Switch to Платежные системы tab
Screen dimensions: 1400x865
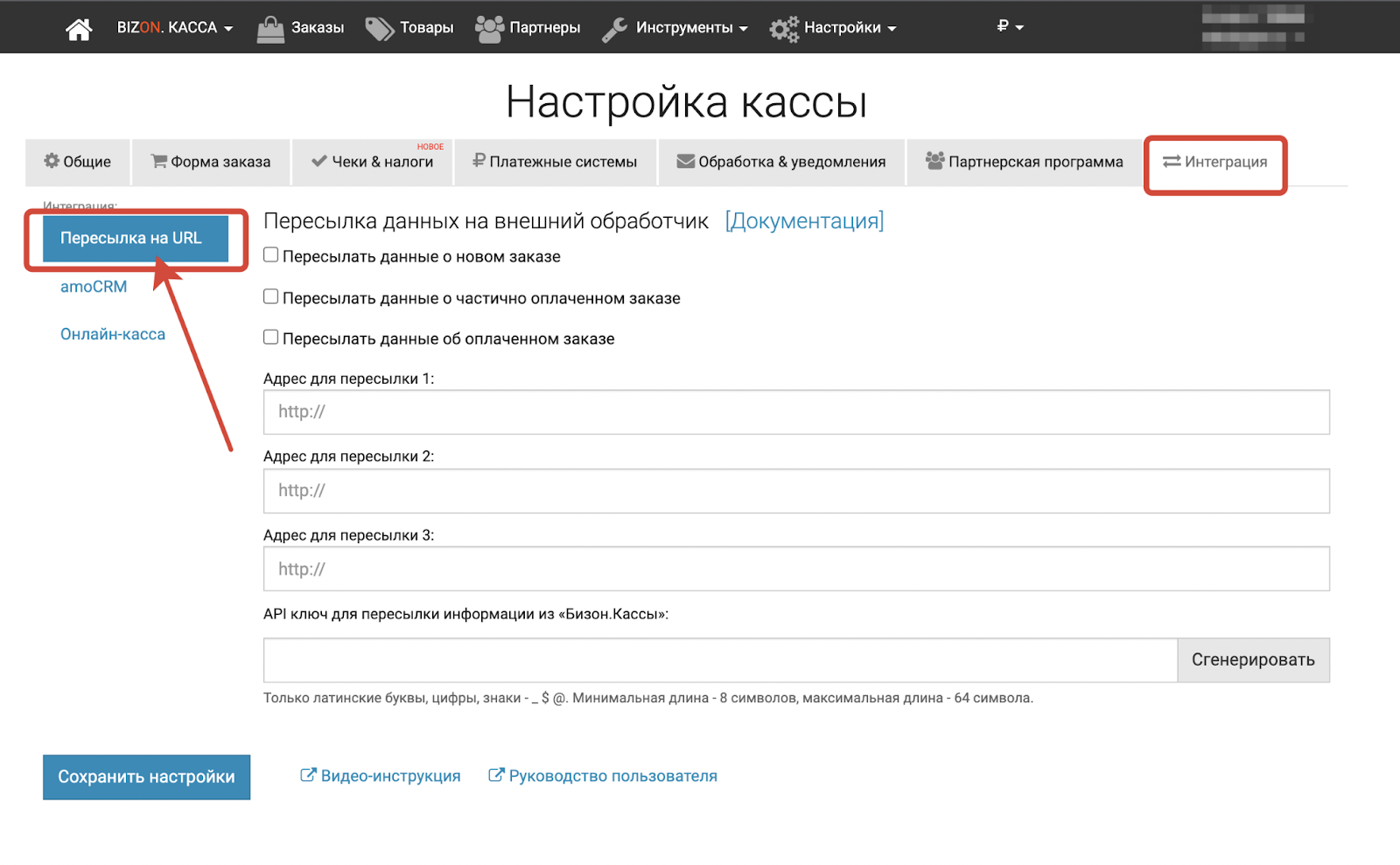[555, 162]
